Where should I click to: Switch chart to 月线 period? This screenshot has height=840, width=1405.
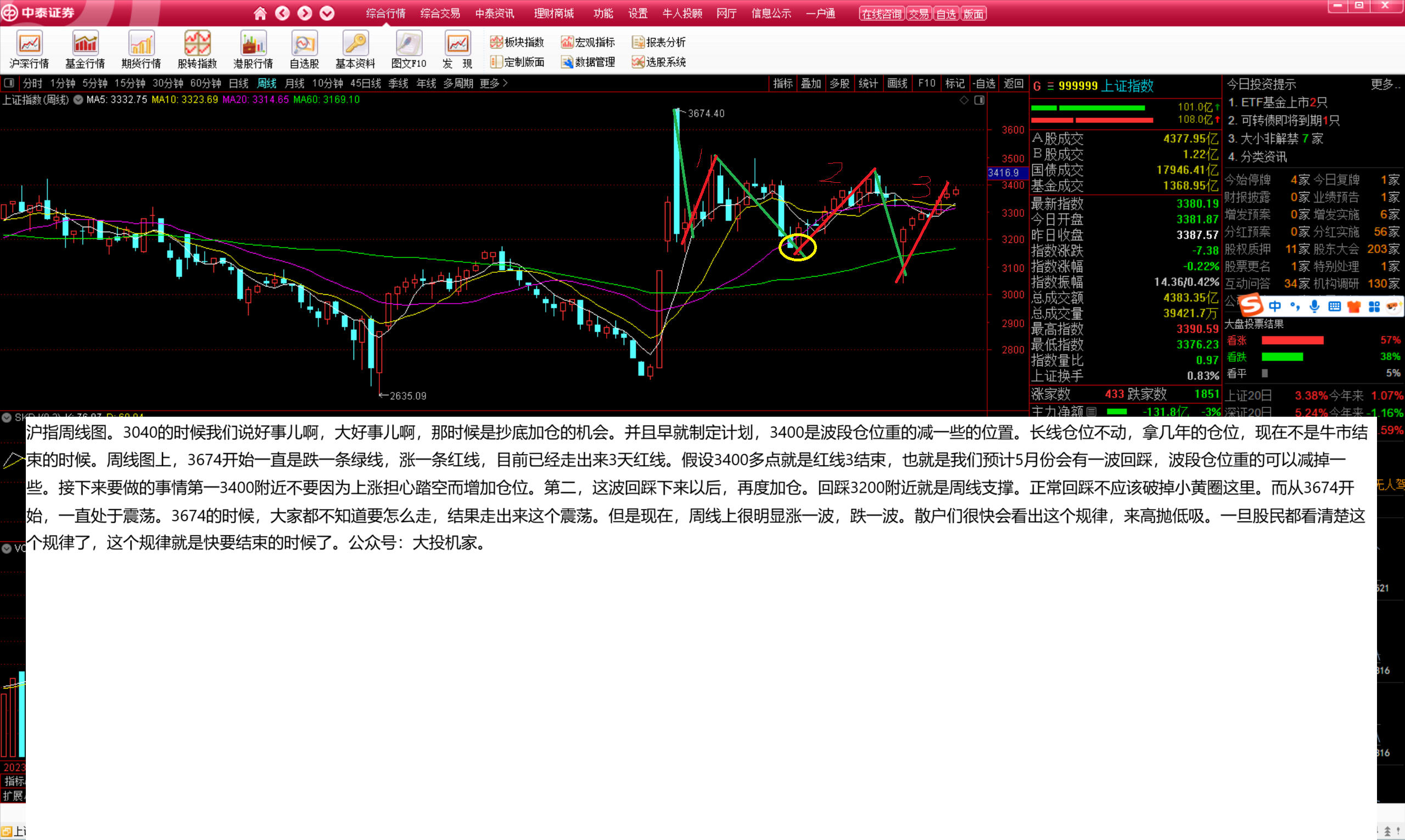(294, 83)
